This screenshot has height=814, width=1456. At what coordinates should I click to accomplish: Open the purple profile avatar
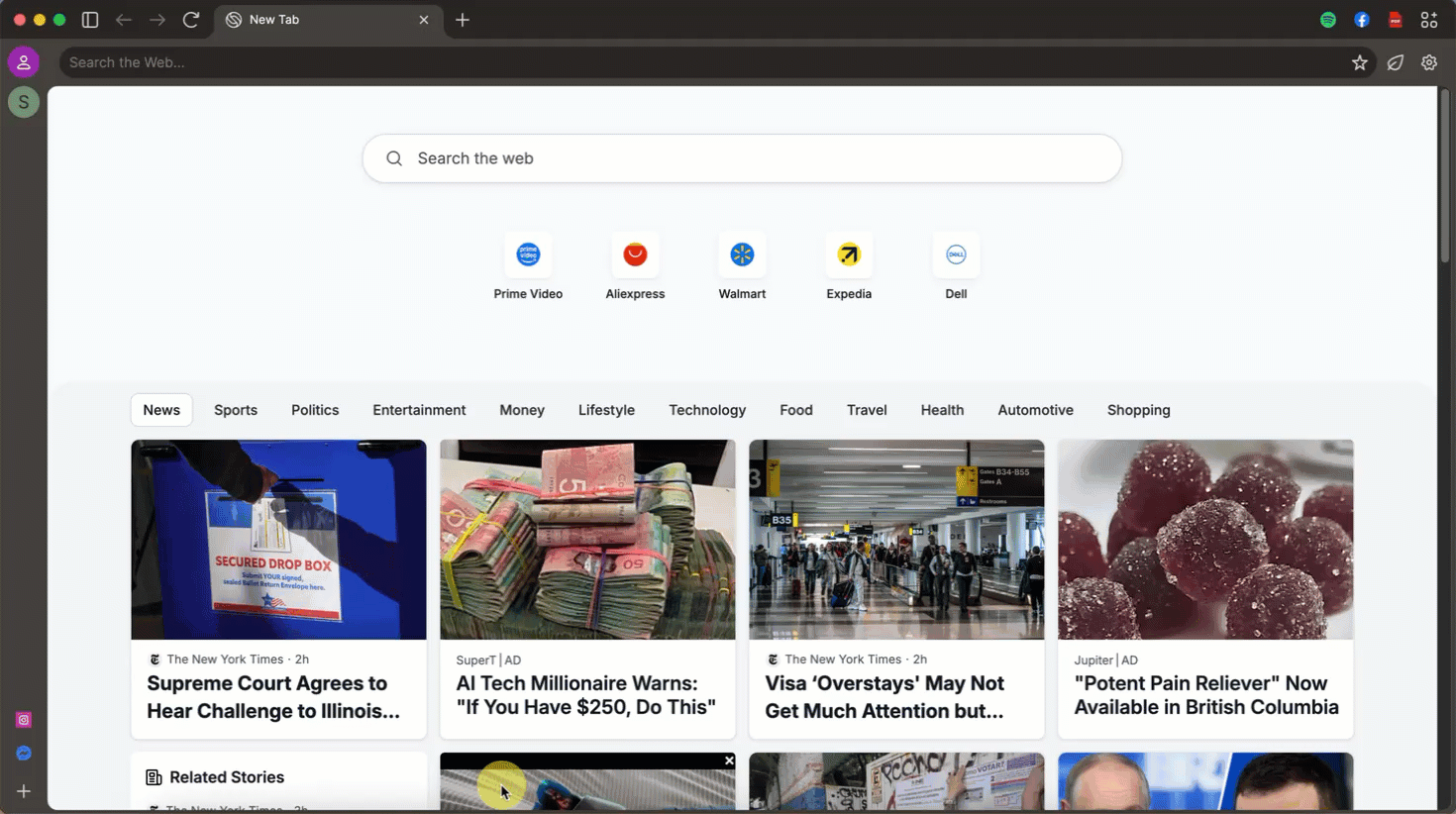click(24, 62)
